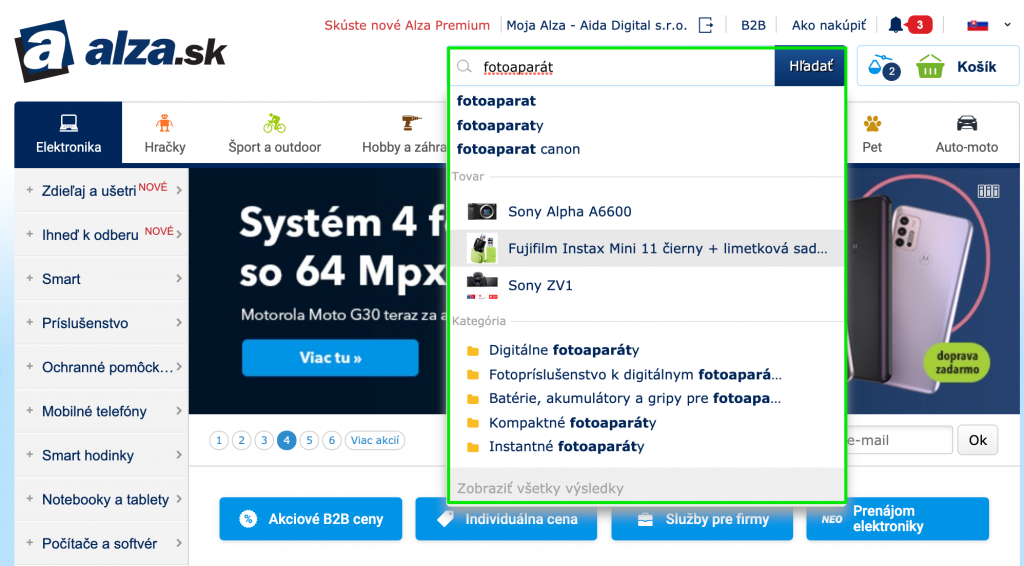Viewport: 1024px width, 566px height.
Task: Go to banner slide 2
Action: (x=242, y=441)
